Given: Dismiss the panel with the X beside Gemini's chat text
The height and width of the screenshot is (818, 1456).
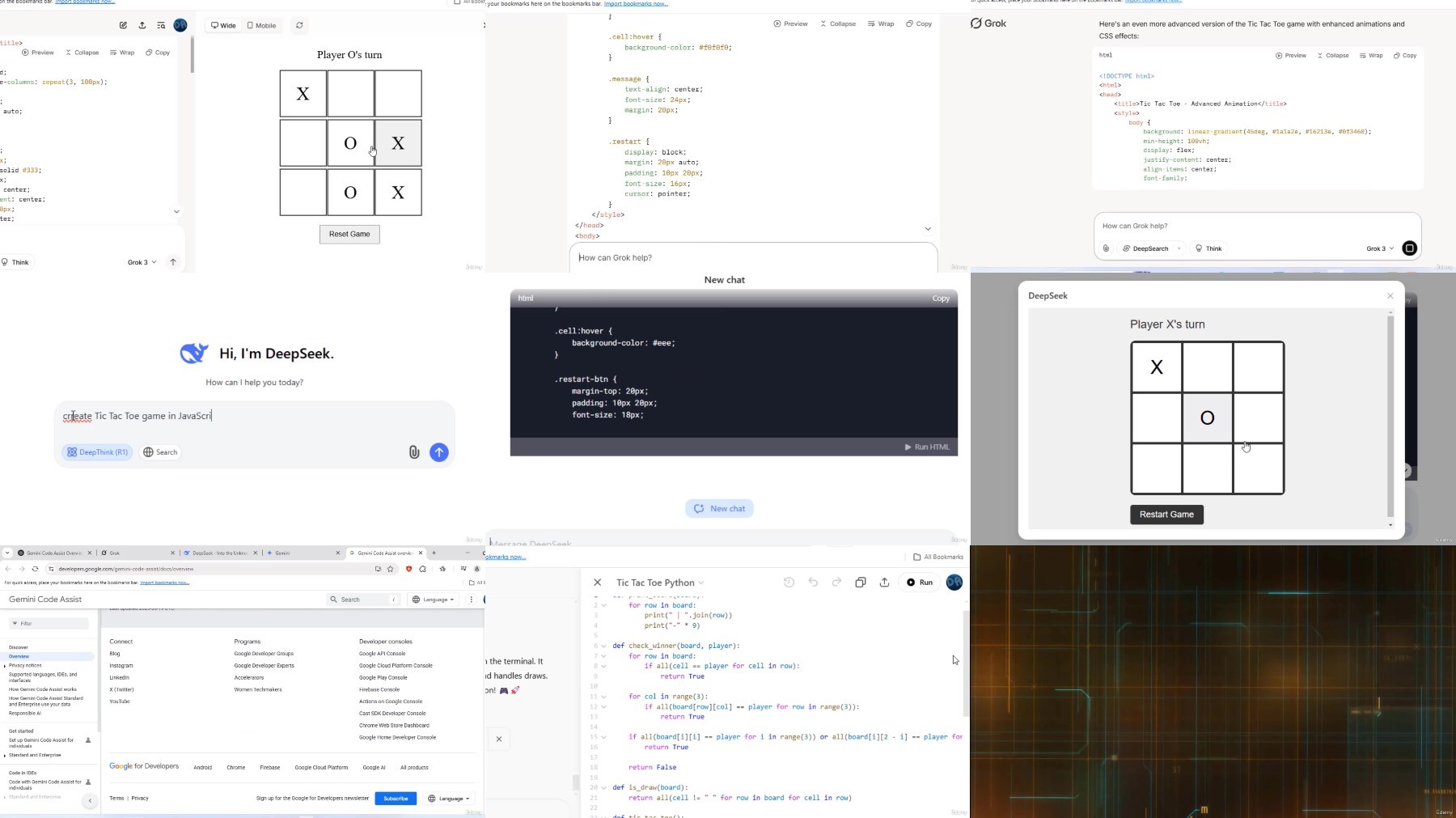Looking at the screenshot, I should coord(499,739).
